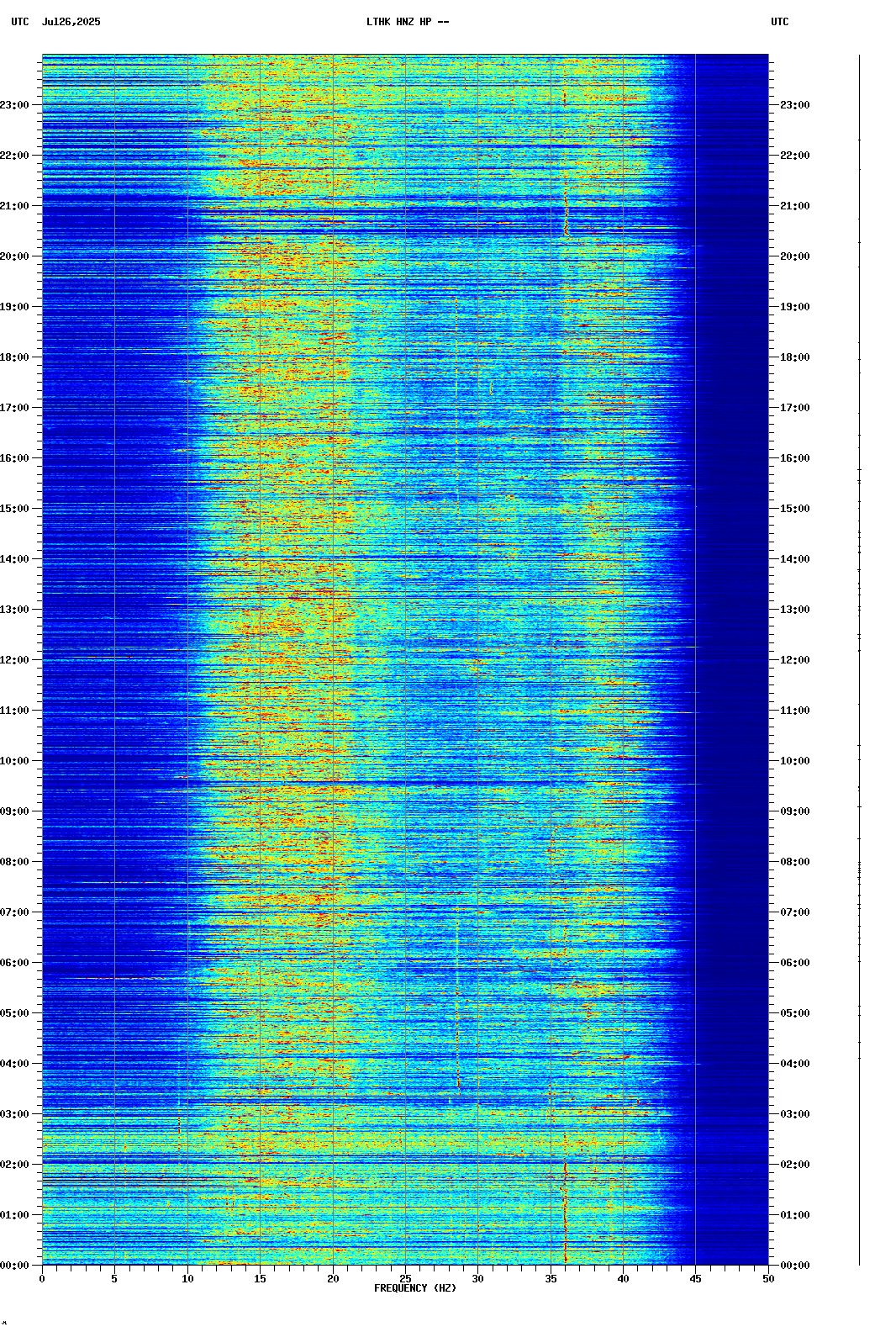Click the 01:00 label on left axis
Image resolution: width=896 pixels, height=1332 pixels.
[14, 1215]
